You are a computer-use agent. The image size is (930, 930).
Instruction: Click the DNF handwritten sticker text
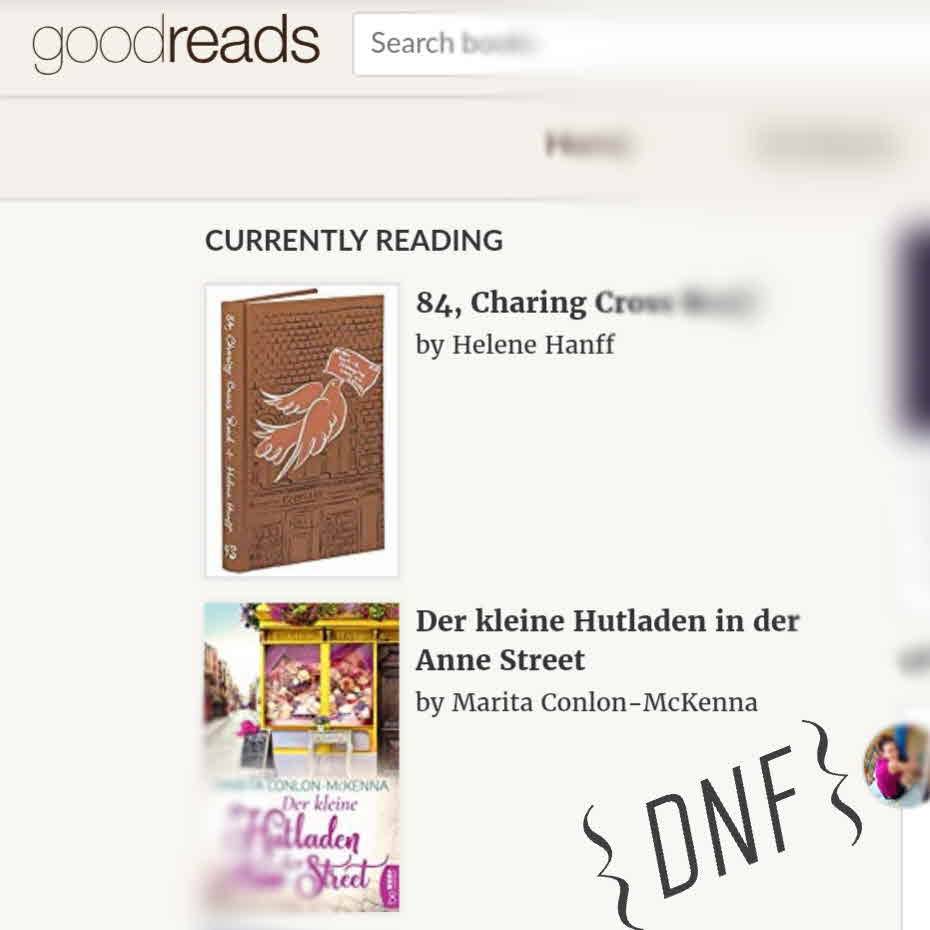click(x=719, y=822)
